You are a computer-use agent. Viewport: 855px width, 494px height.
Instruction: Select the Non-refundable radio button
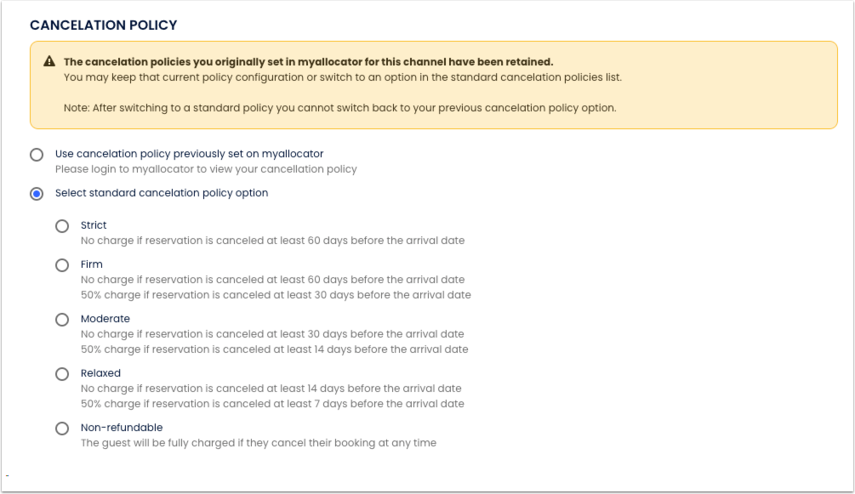click(x=62, y=428)
